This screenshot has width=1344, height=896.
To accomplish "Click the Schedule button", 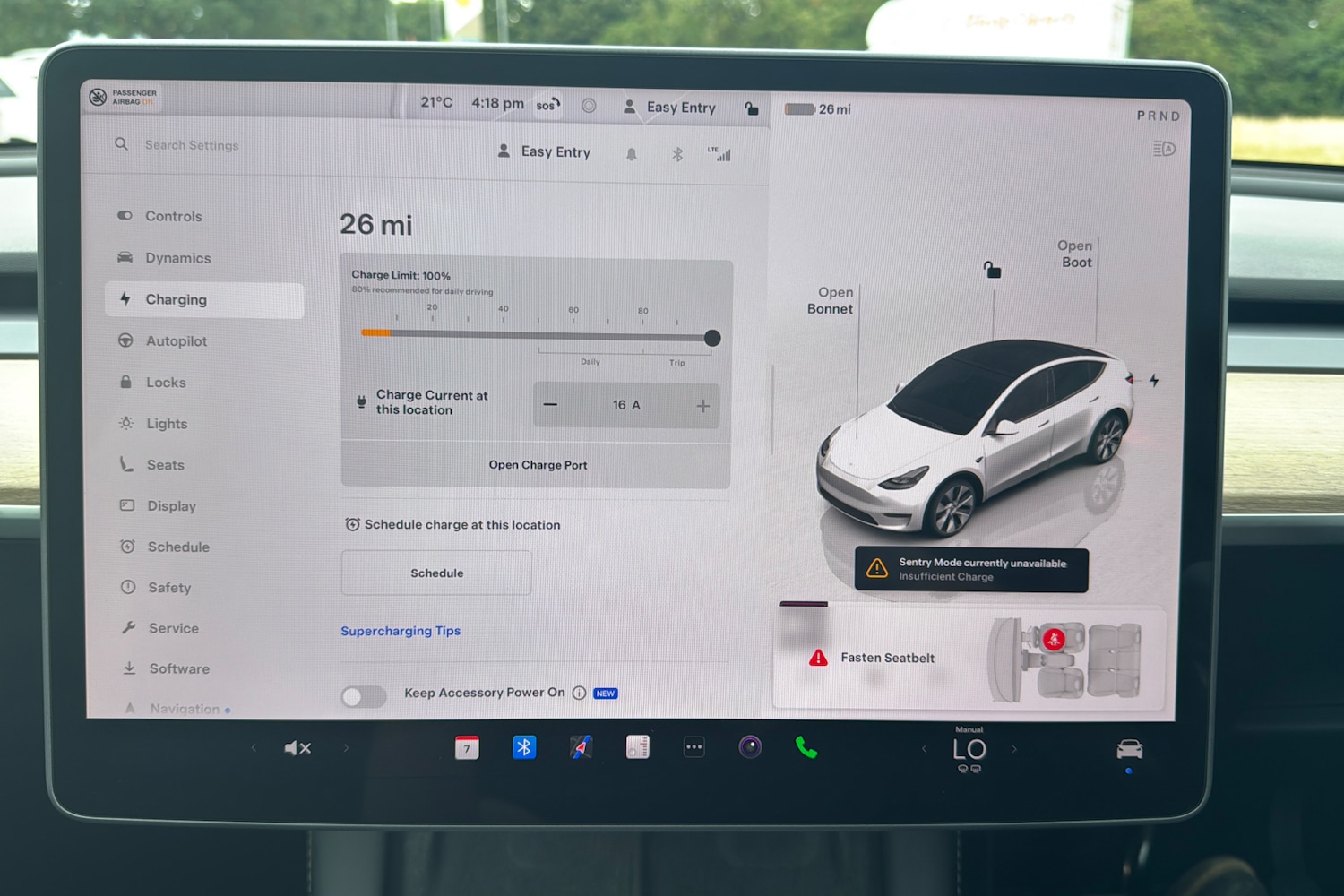I will tap(436, 573).
